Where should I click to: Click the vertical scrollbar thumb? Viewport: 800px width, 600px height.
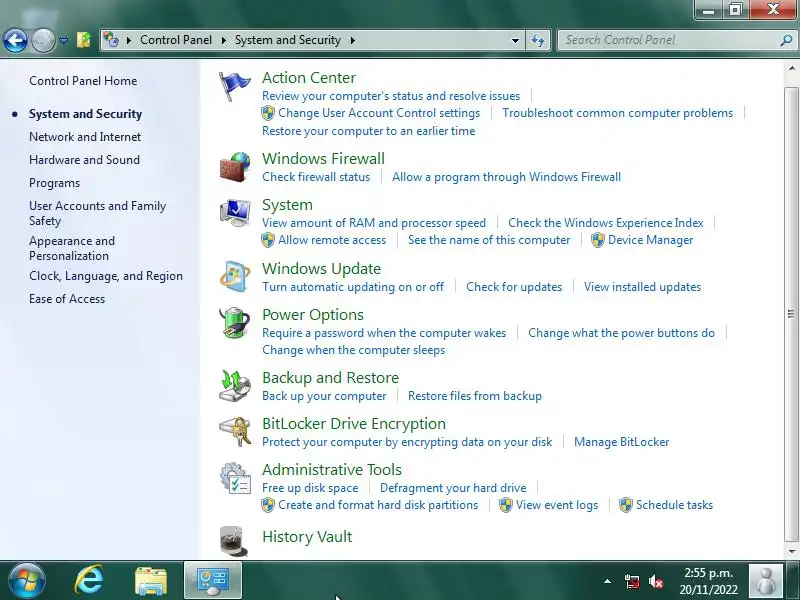pos(791,314)
